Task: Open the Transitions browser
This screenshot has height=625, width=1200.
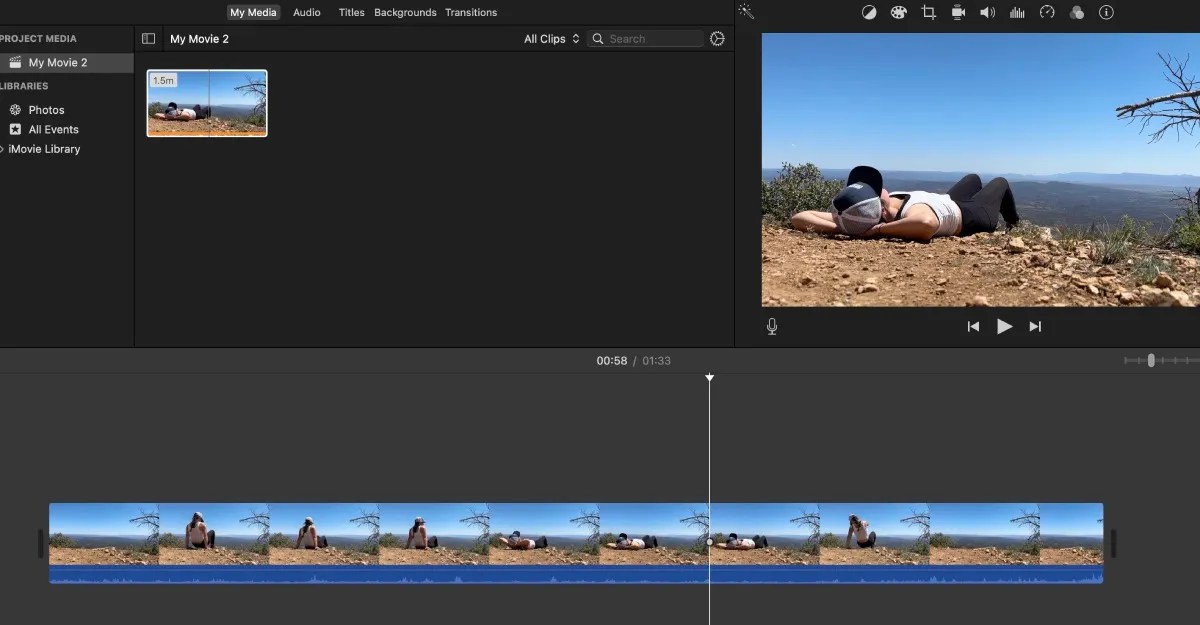Action: coord(471,12)
